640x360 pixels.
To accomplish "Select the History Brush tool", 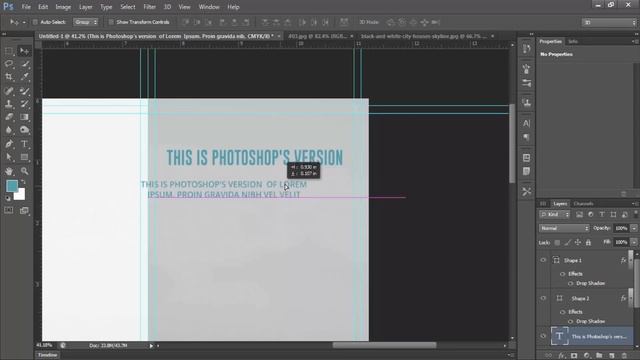I will (24, 104).
